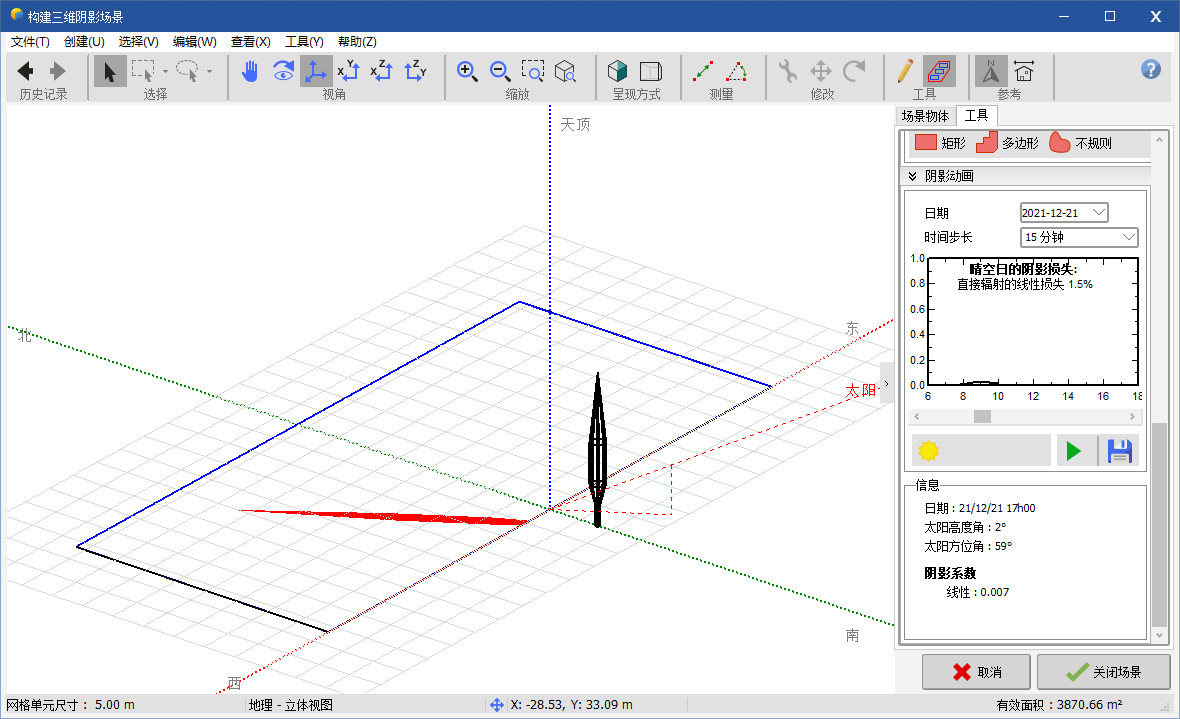
Task: Open the 编辑(W) menu
Action: click(195, 41)
